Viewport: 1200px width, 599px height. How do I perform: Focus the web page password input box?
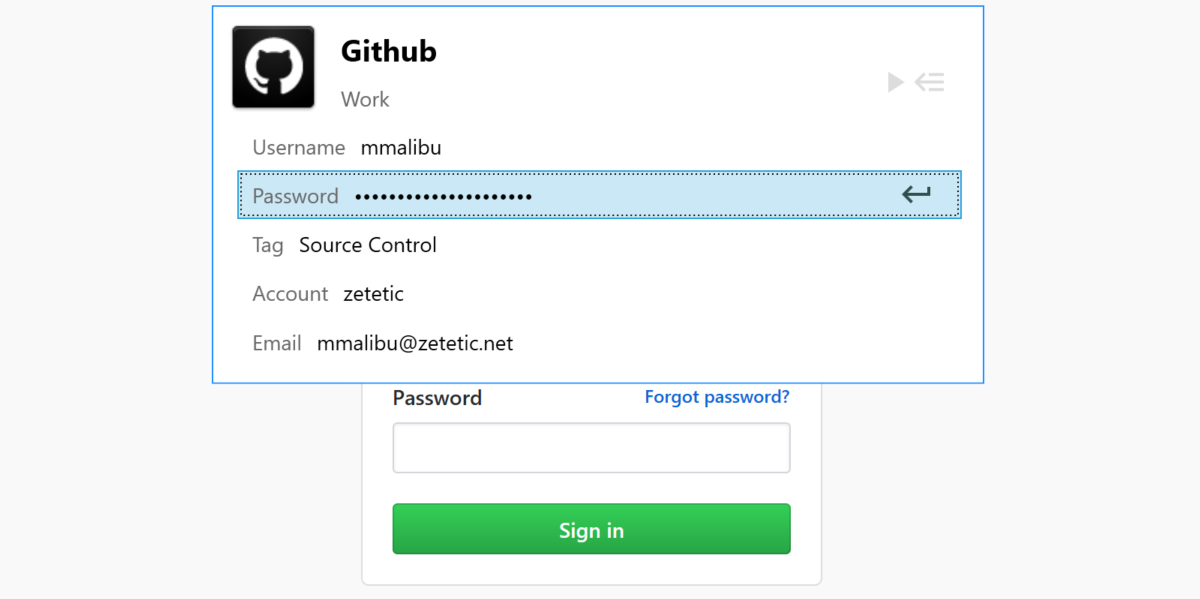coord(591,448)
